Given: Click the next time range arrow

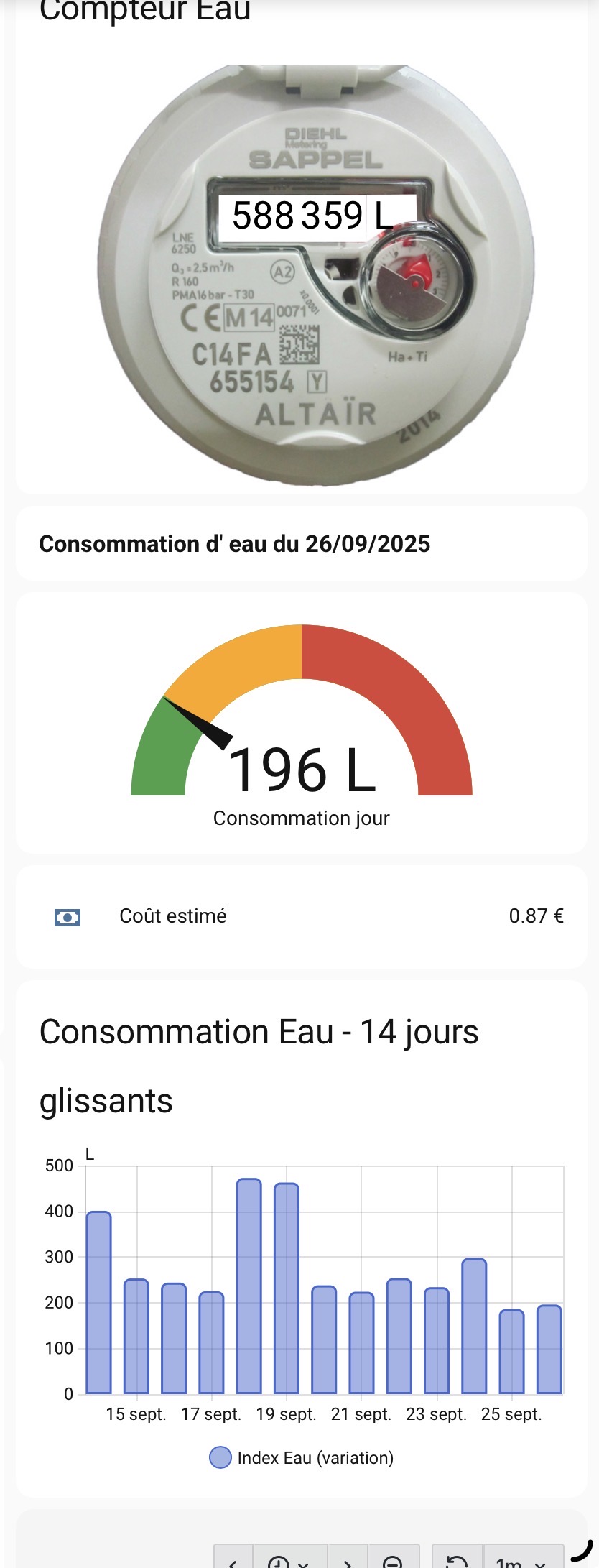Looking at the screenshot, I should coord(348,1561).
